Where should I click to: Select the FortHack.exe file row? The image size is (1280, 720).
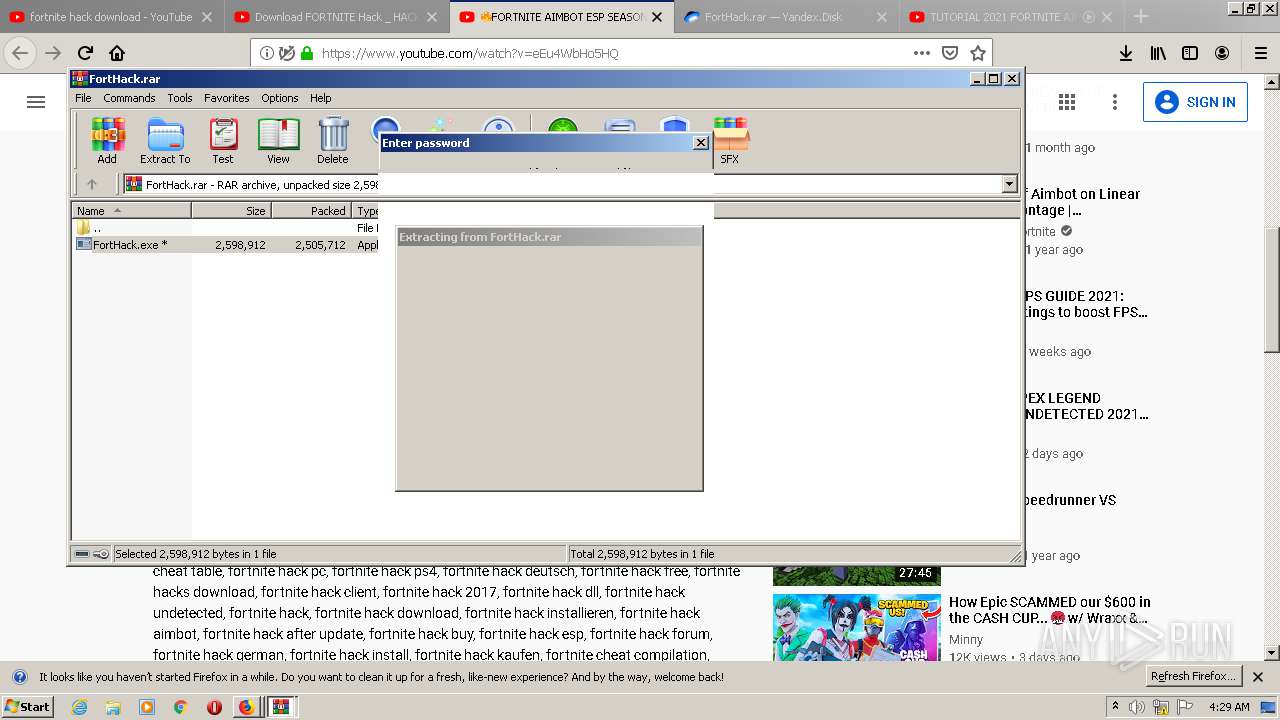pyautogui.click(x=224, y=244)
